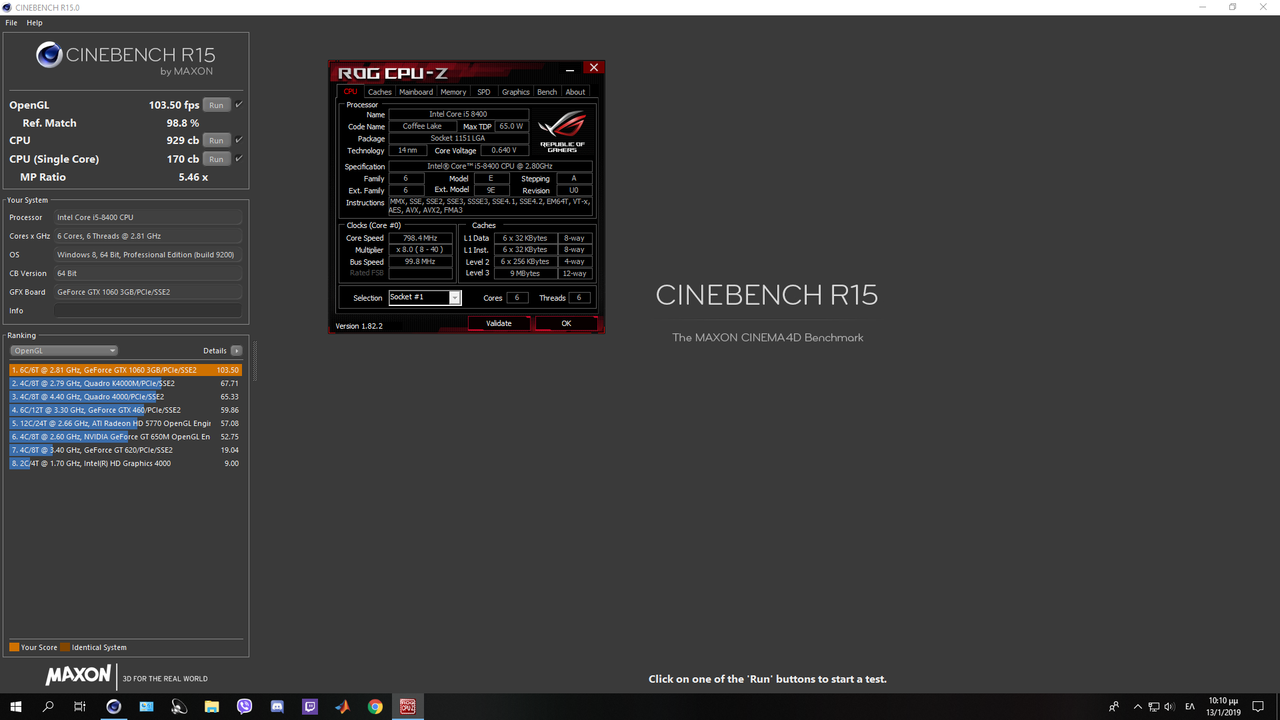
Task: Select ranking row Quadro 4000
Action: click(125, 397)
